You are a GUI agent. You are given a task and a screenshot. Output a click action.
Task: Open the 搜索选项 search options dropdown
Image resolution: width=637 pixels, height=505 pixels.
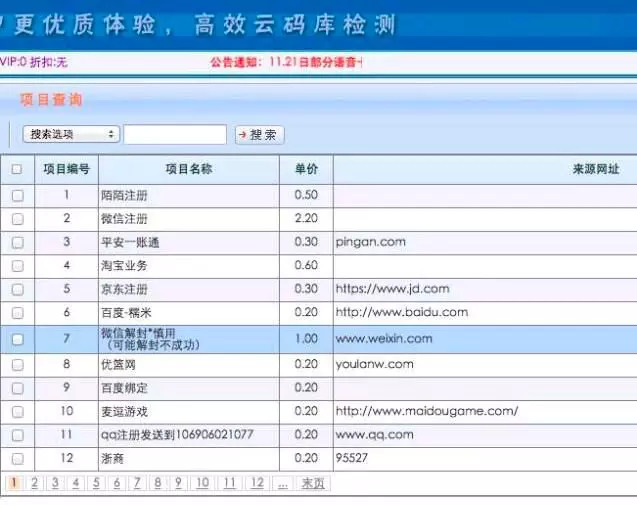click(x=70, y=134)
